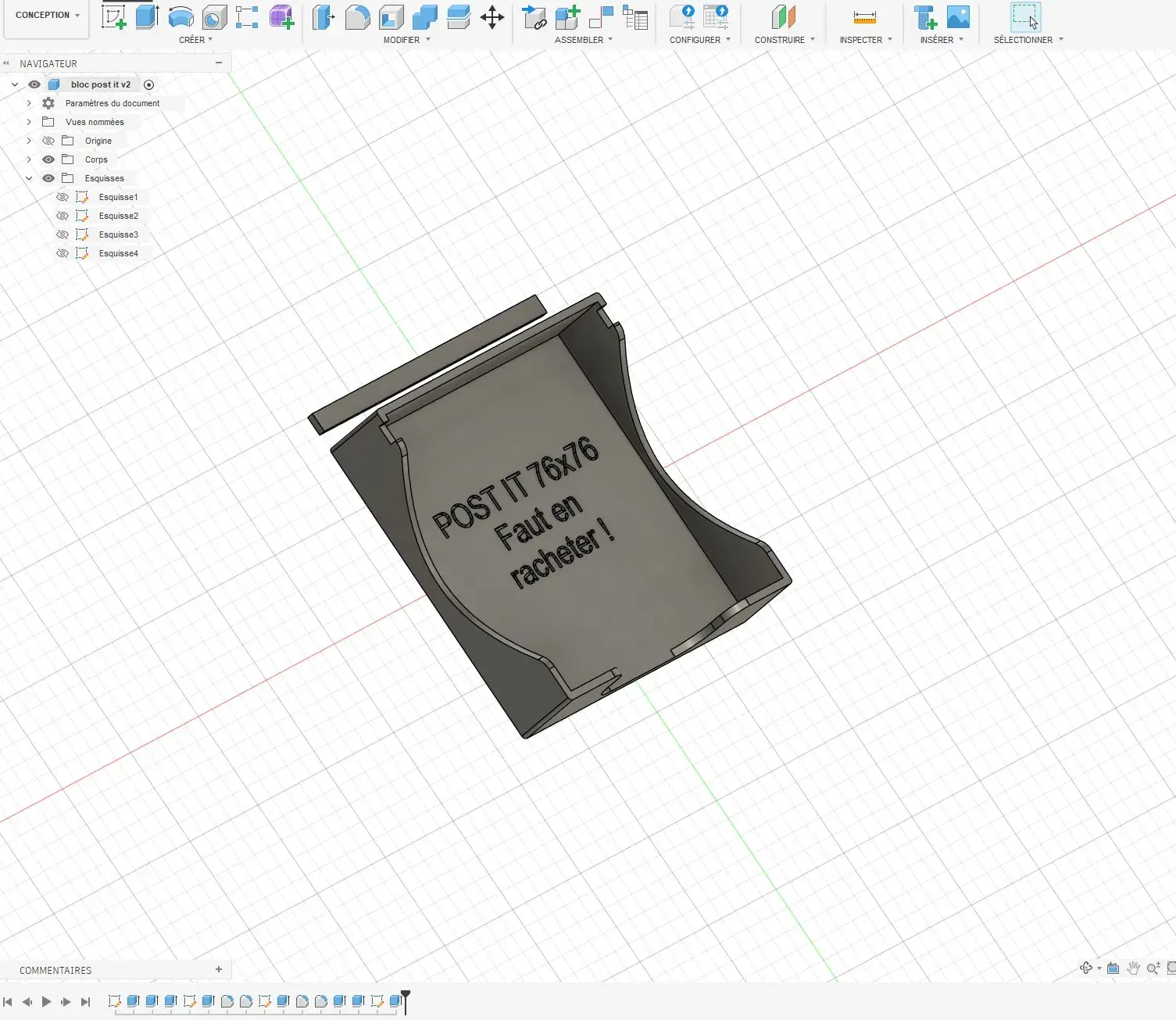
Task: Show the Origine folder via eye icon
Action: [x=48, y=141]
